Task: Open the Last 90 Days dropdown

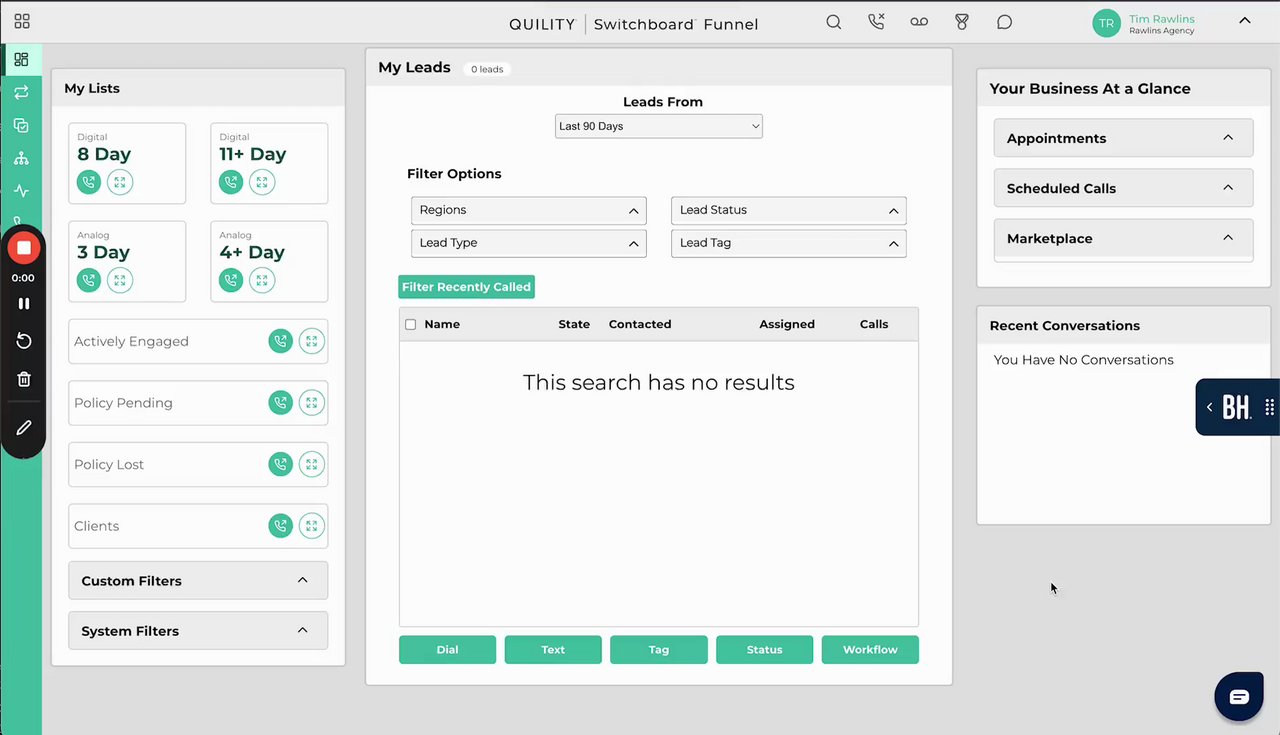Action: [659, 126]
